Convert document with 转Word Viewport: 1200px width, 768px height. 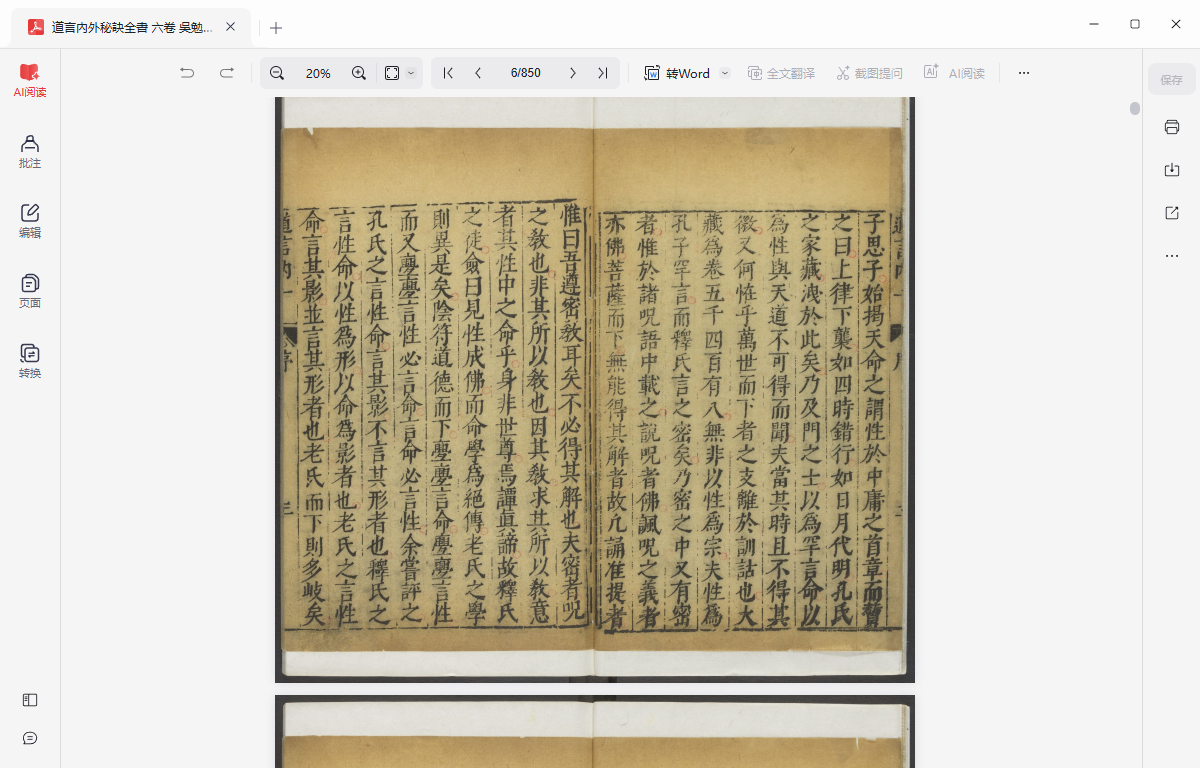click(x=677, y=73)
